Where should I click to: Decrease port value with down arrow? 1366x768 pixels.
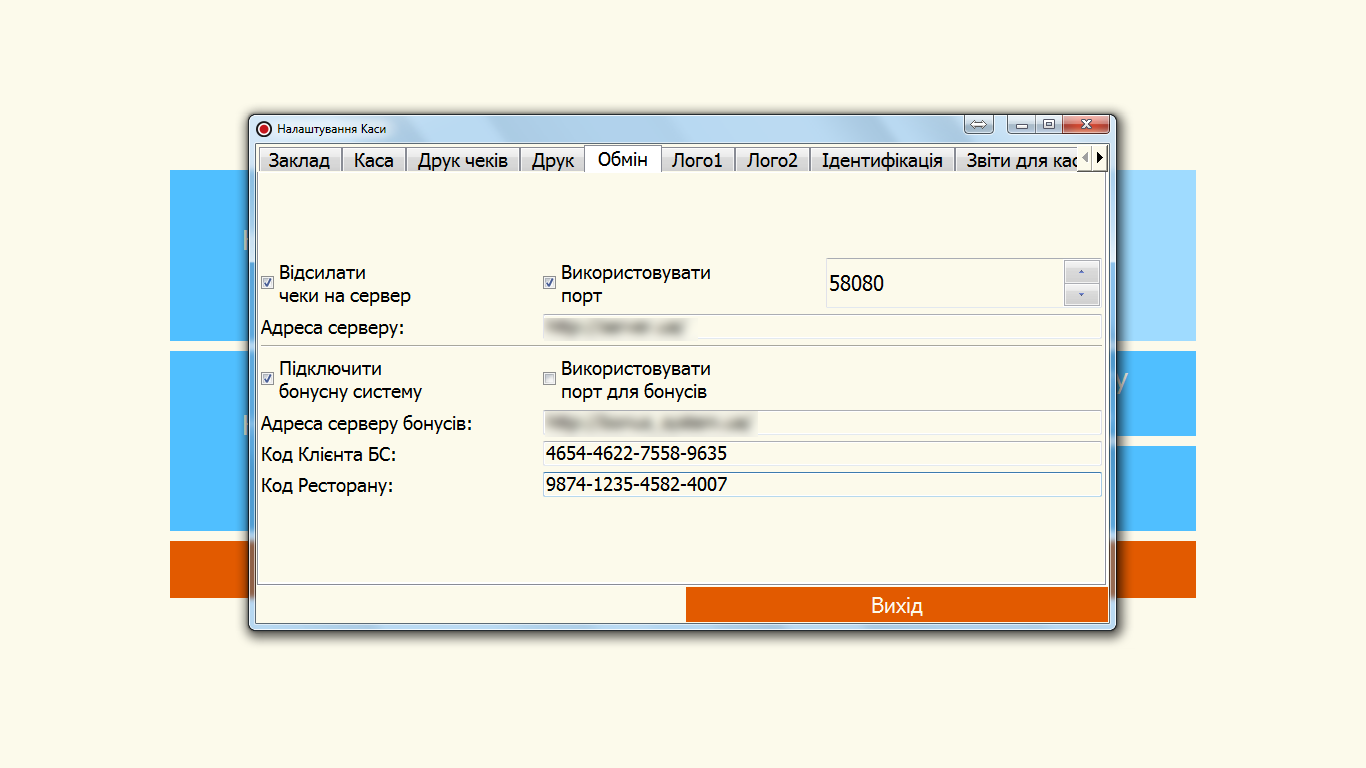1082,295
